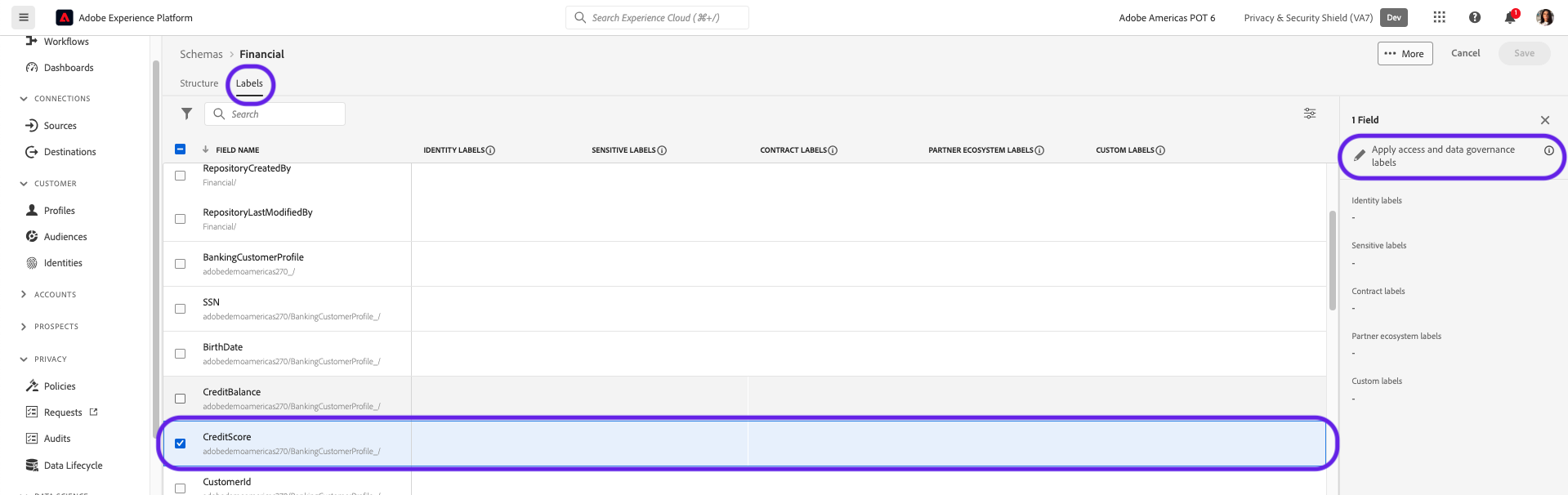Expand the Prospects sidebar section
1568x495 pixels.
click(x=24, y=327)
